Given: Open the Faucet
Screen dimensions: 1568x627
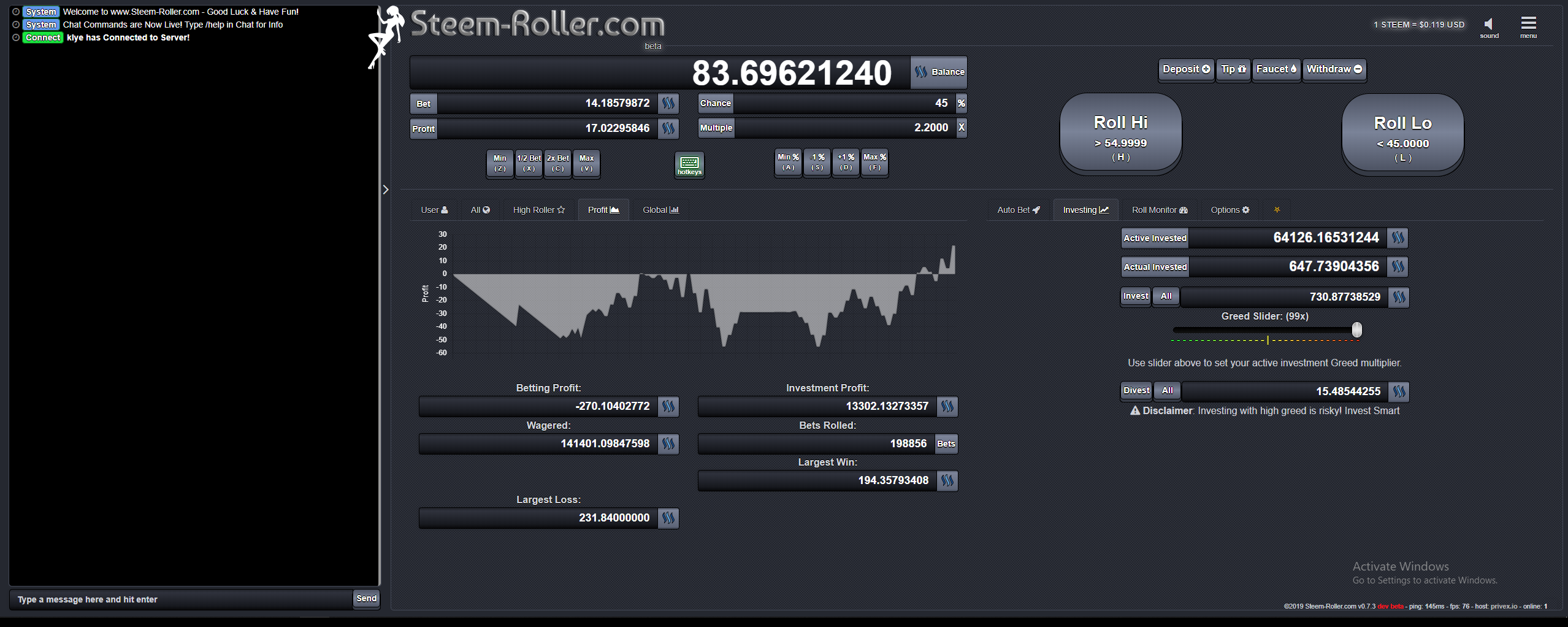Looking at the screenshot, I should (1276, 69).
